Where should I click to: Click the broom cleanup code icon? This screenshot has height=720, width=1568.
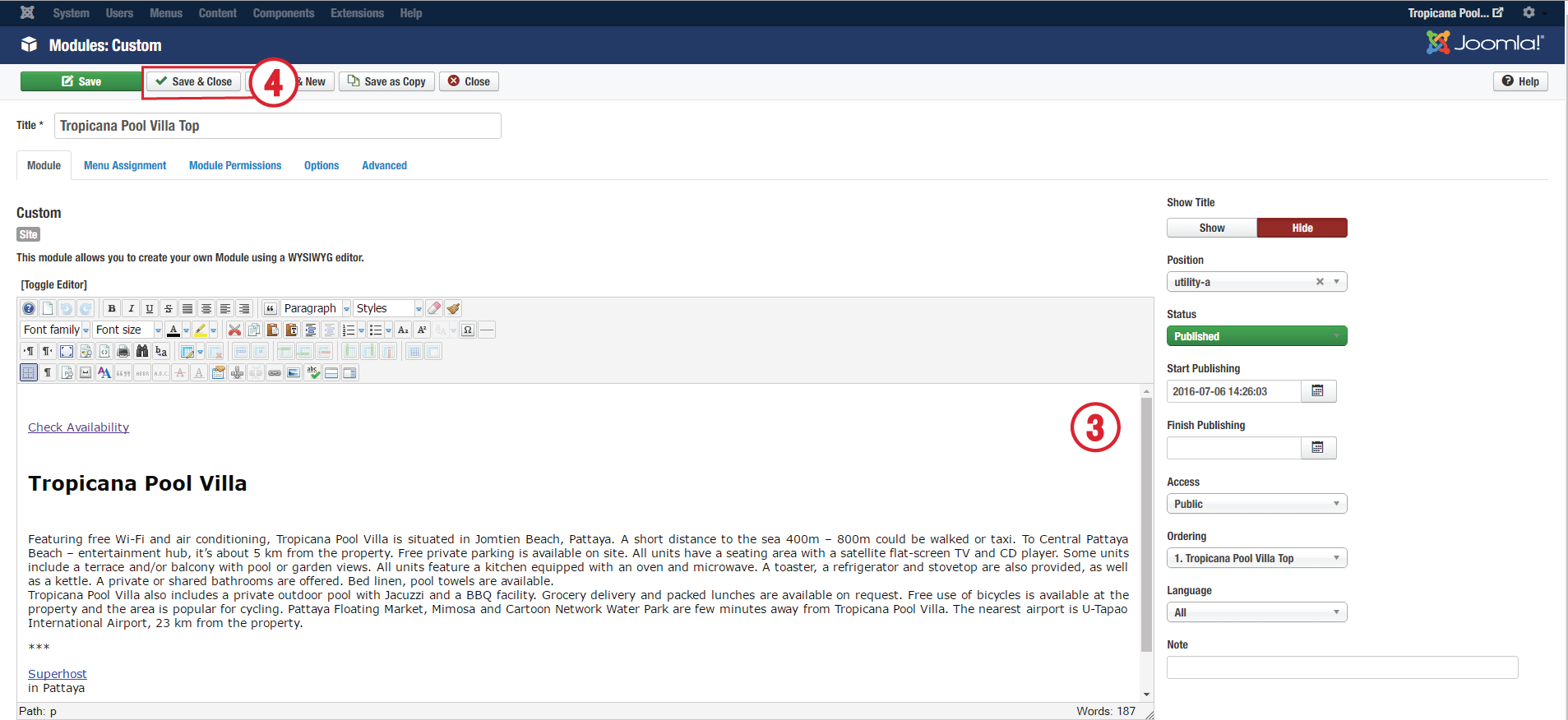click(x=453, y=308)
